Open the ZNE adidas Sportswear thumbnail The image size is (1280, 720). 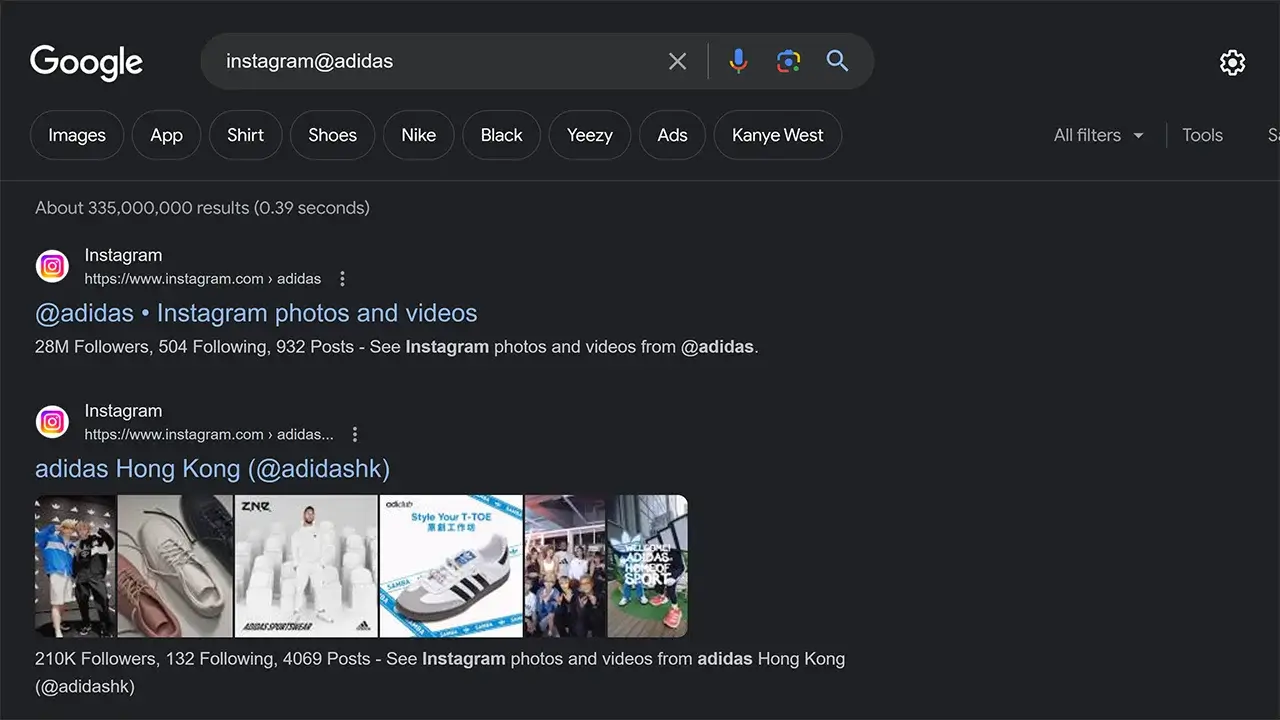(306, 566)
